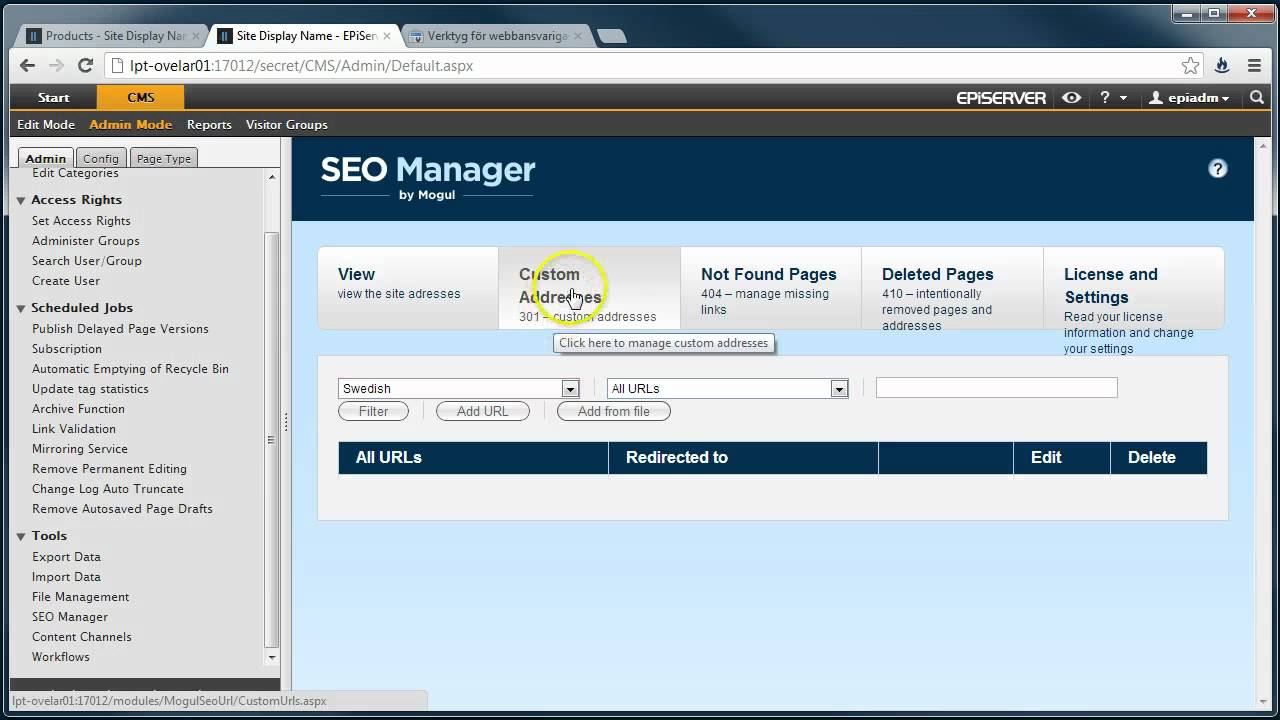
Task: Open Archive Function job
Action: (78, 409)
